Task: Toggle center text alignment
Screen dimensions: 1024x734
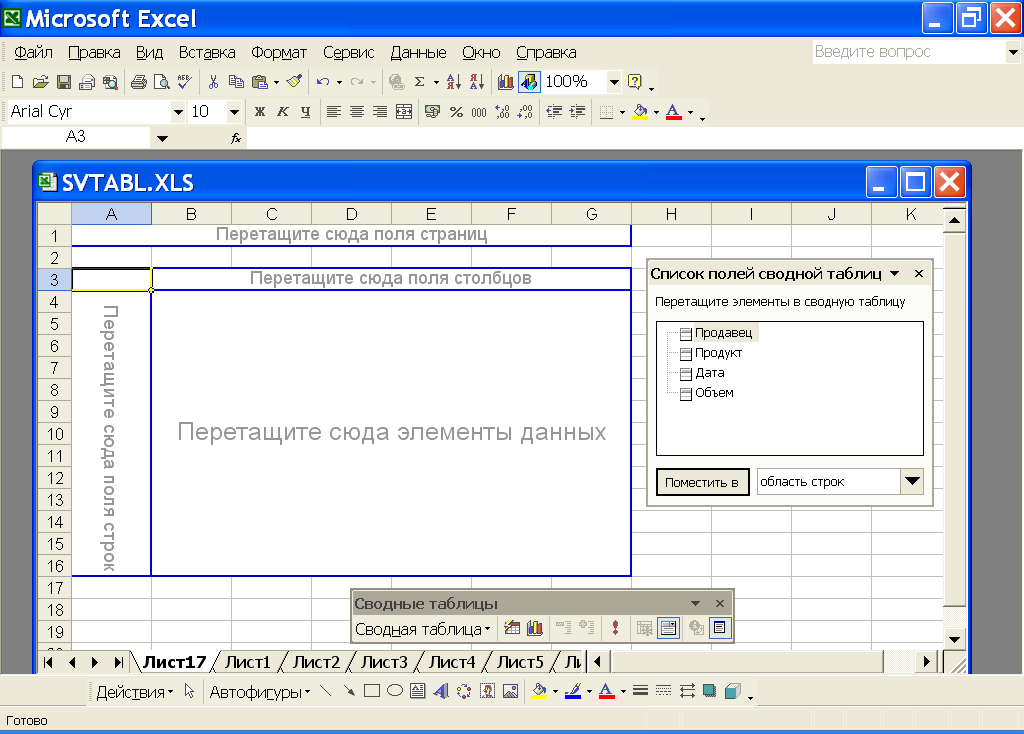Action: coord(357,112)
